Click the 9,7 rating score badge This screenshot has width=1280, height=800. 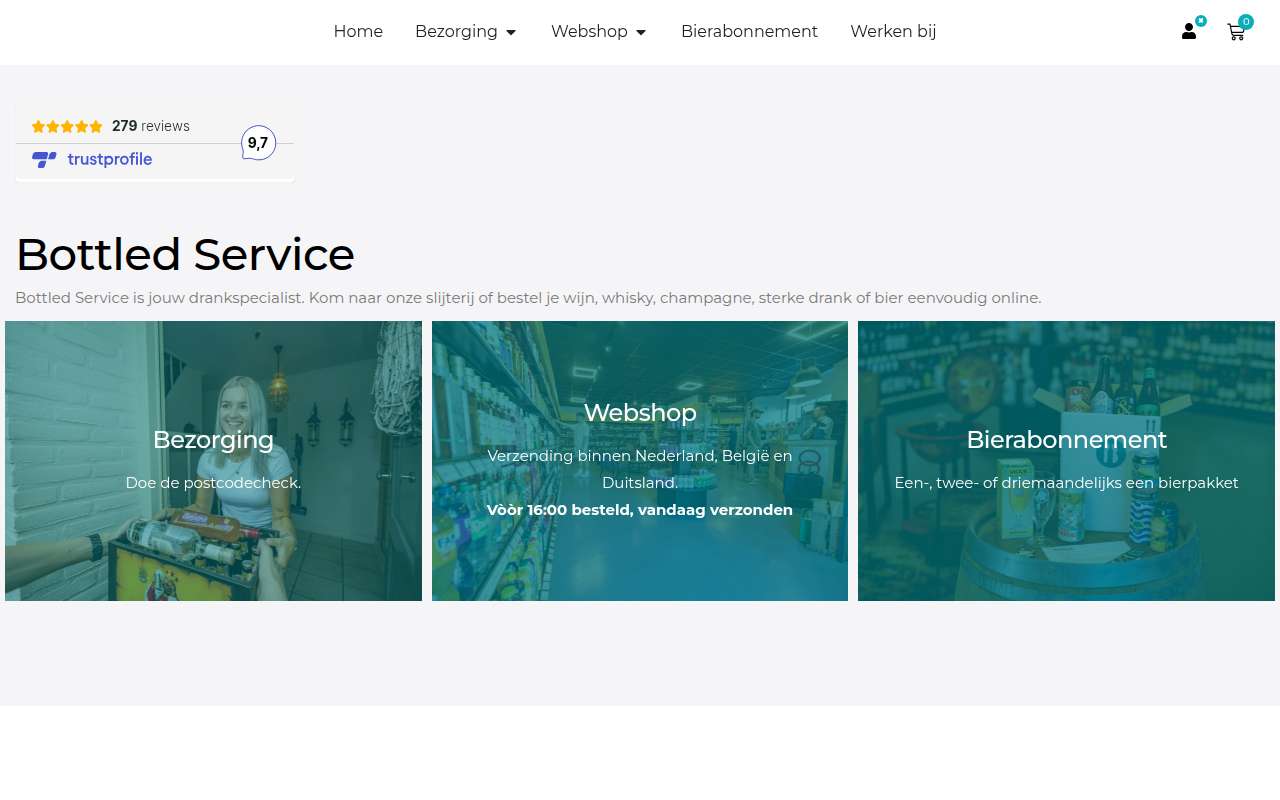258,143
